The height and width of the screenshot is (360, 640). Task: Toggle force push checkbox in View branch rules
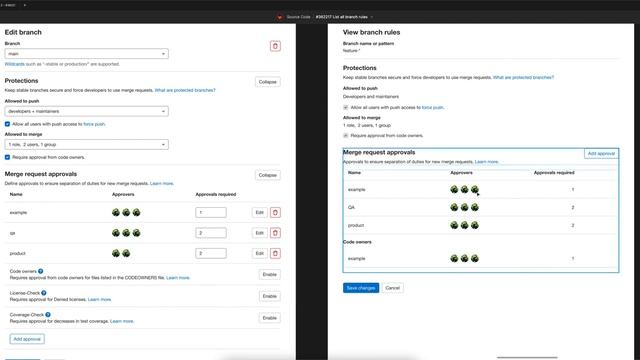[346, 107]
